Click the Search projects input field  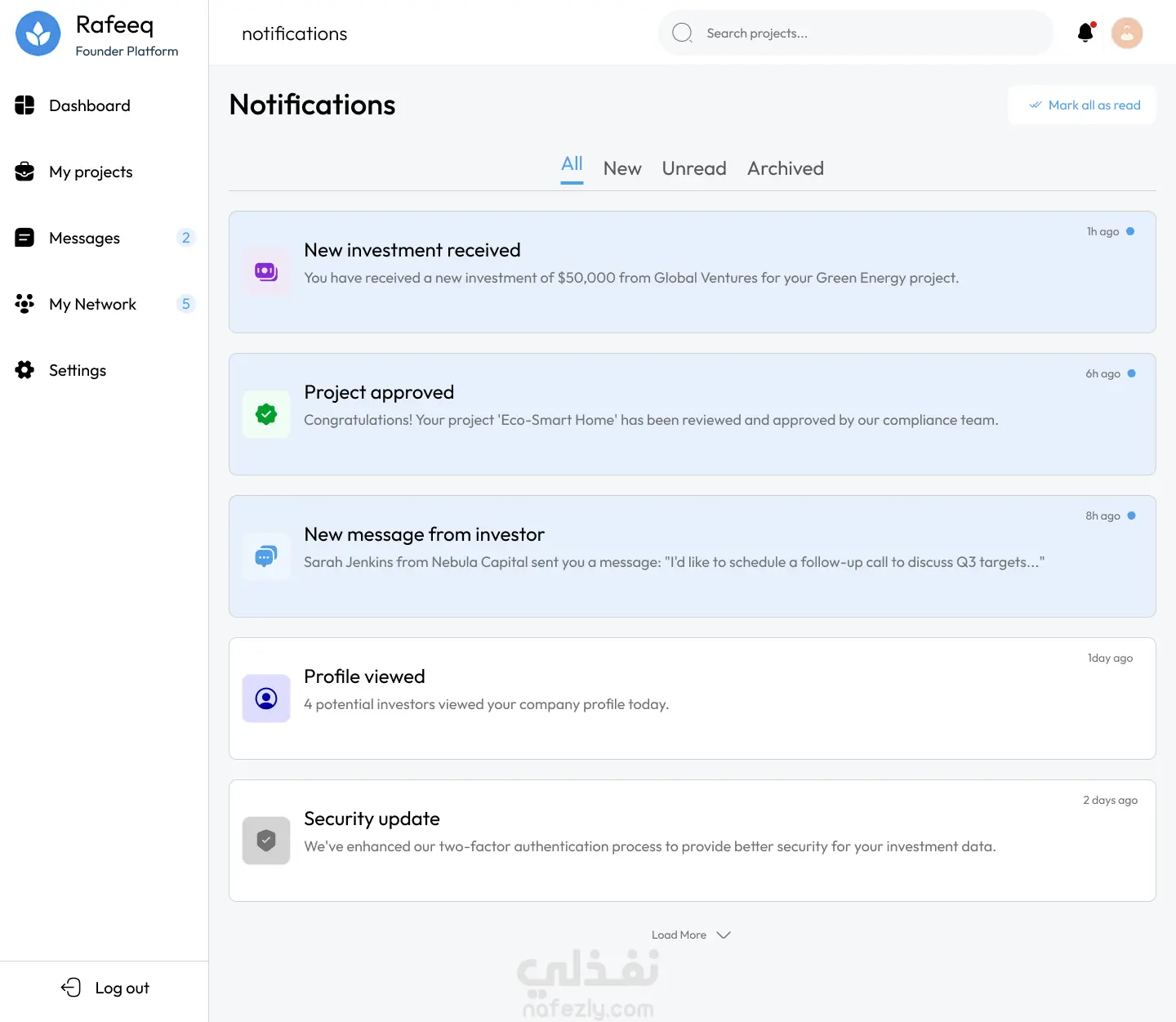tap(856, 33)
